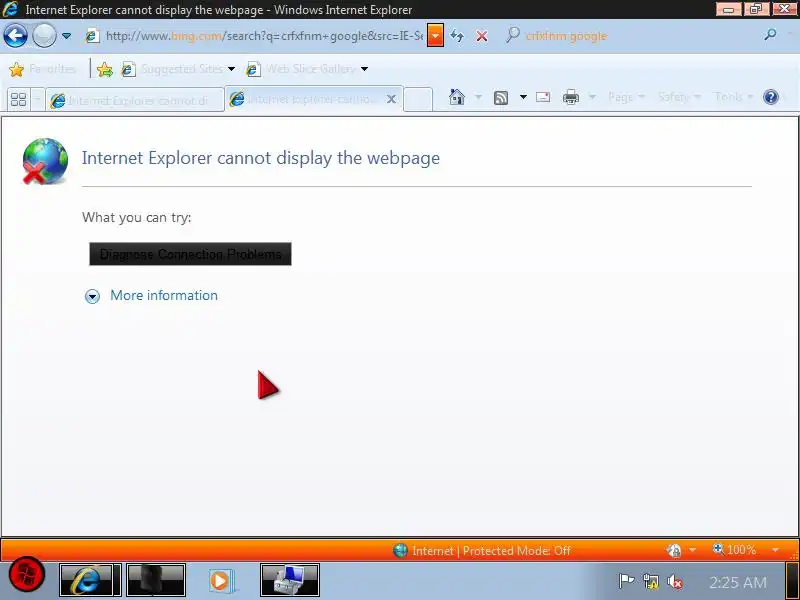Print the page with the printer icon
This screenshot has width=800, height=600.
click(570, 97)
